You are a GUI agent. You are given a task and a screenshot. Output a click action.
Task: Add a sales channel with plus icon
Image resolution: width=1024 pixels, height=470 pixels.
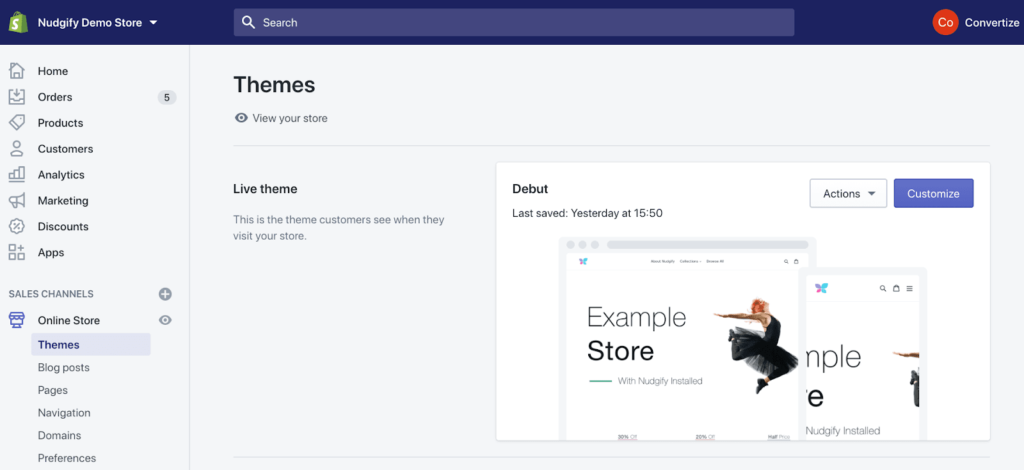pos(165,294)
